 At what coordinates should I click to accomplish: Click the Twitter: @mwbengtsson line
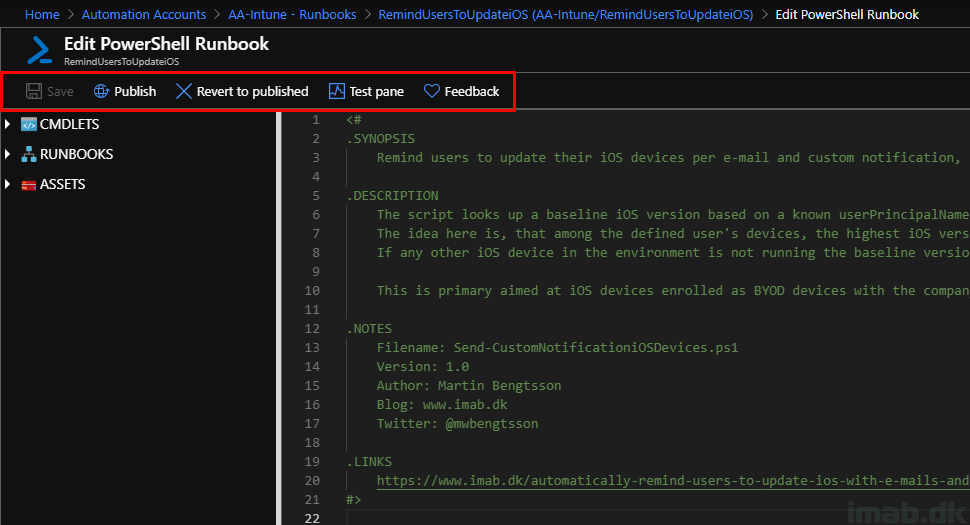457,424
